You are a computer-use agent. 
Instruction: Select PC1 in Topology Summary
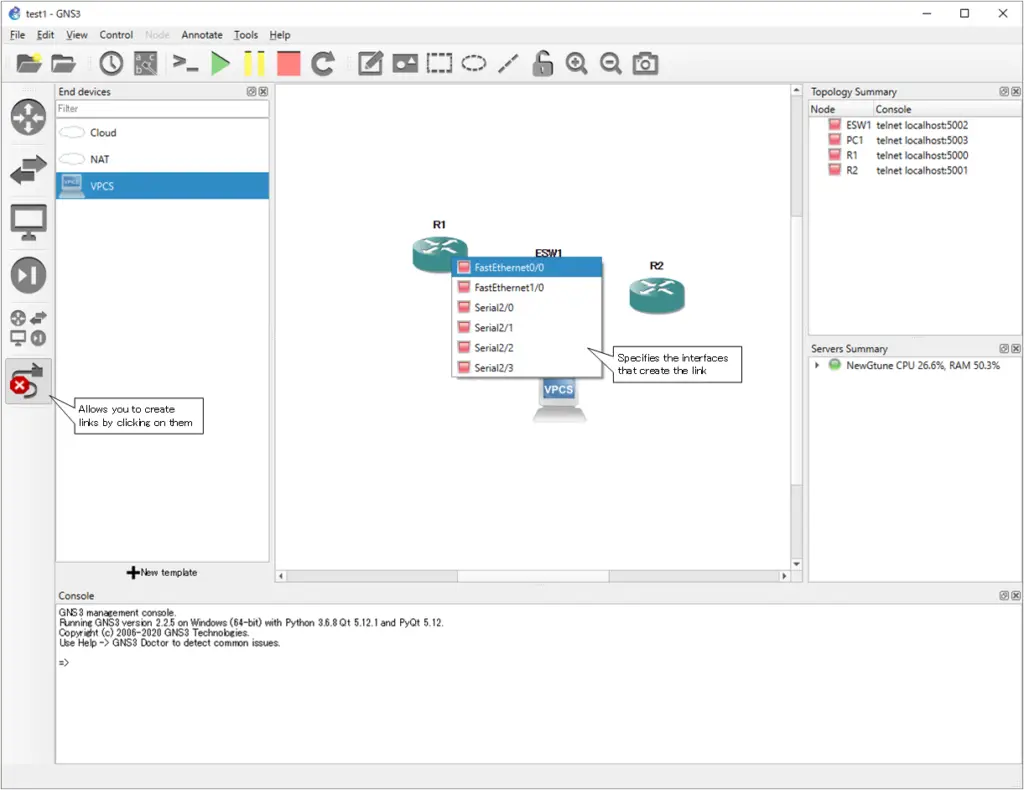(x=914, y=140)
